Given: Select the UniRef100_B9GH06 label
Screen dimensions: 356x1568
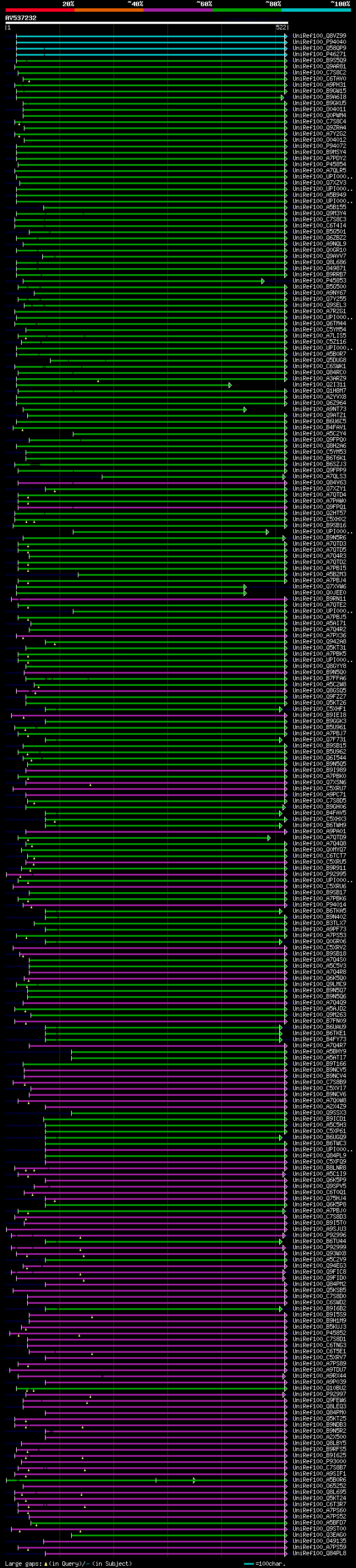Looking at the screenshot, I should 319,807.
